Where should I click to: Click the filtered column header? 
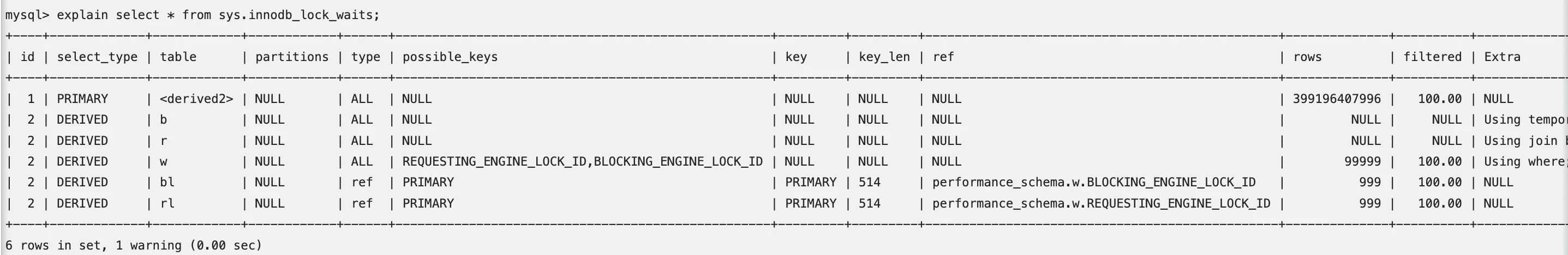click(1432, 57)
